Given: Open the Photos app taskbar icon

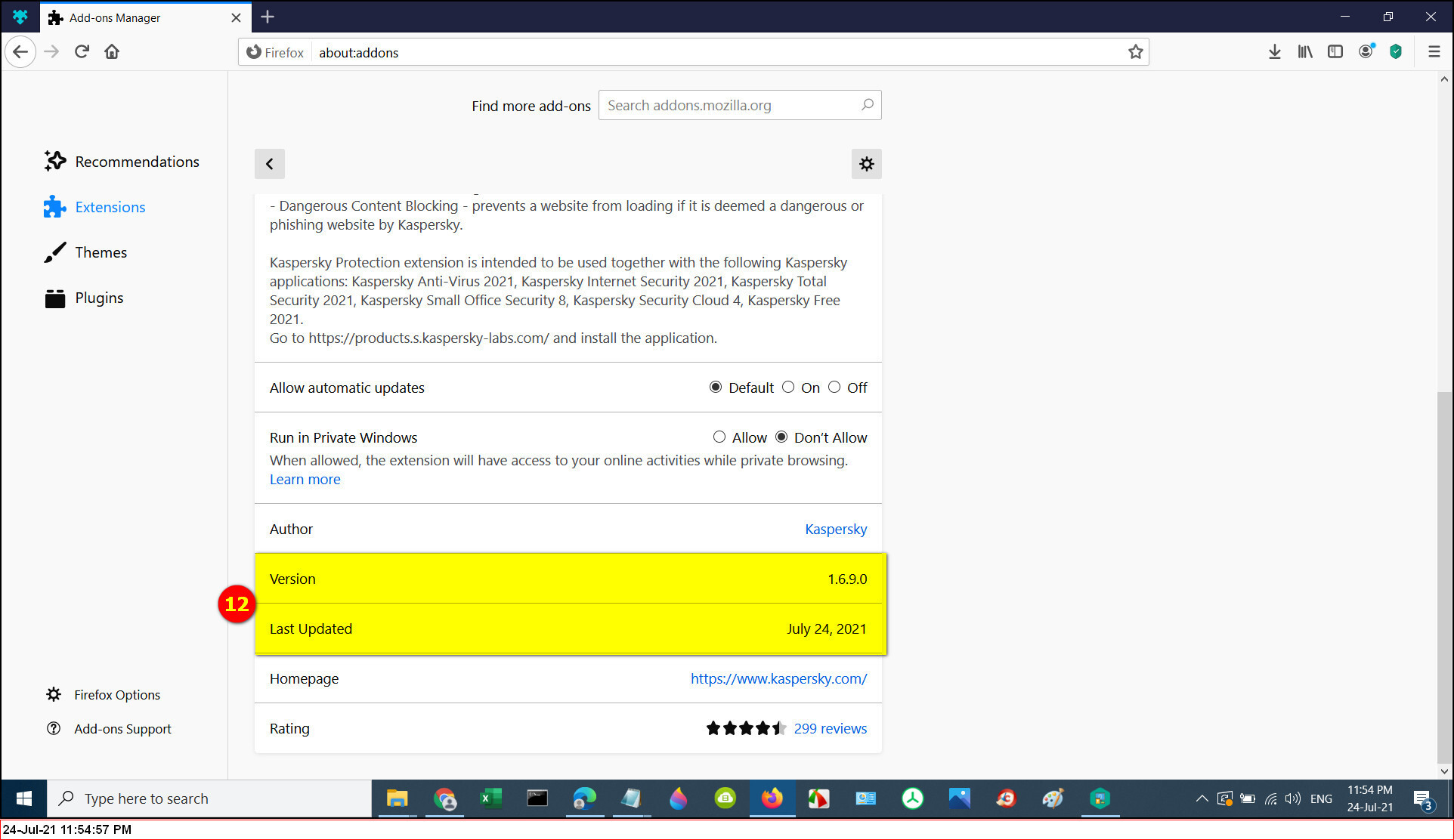Looking at the screenshot, I should [959, 798].
